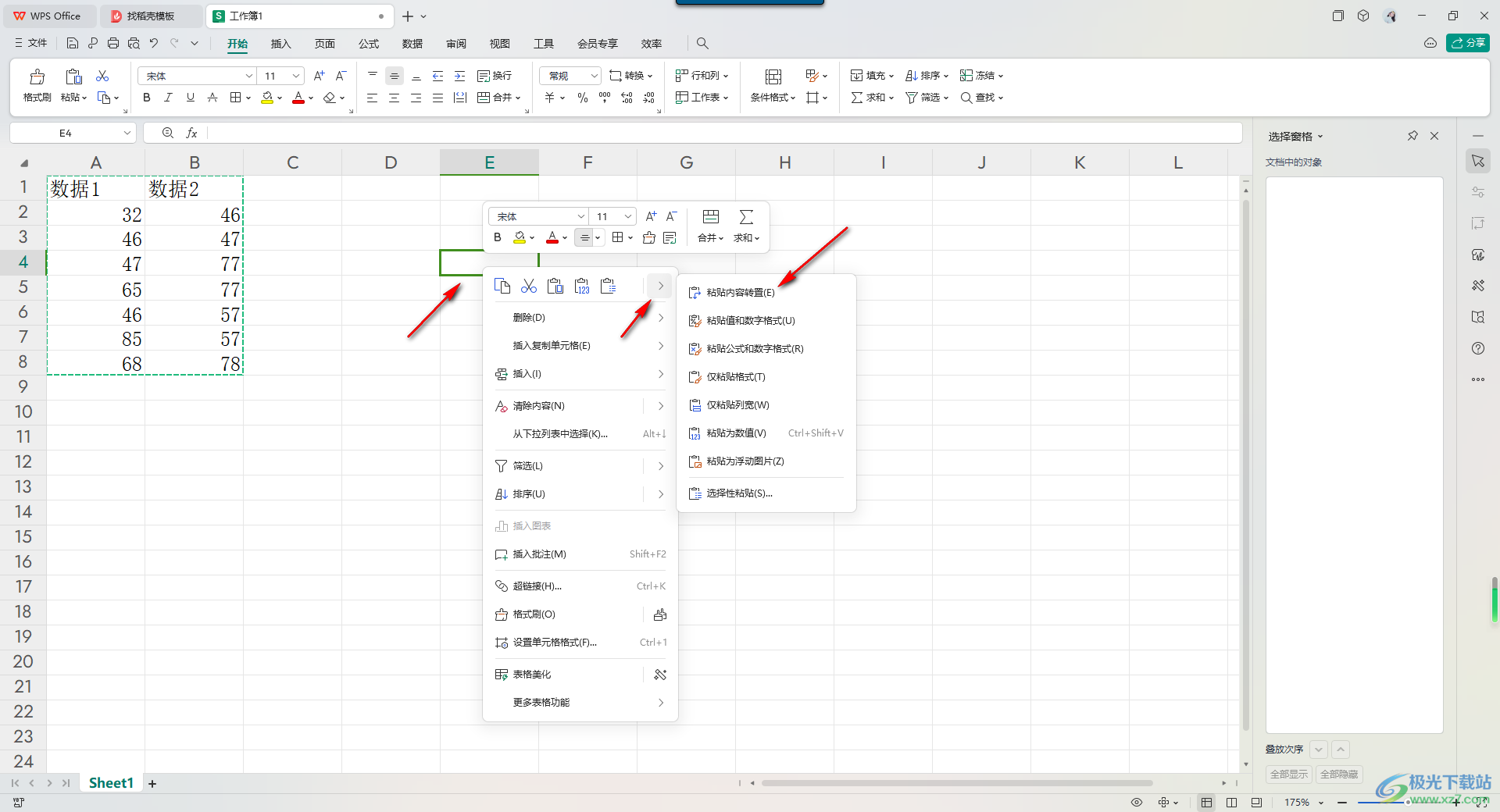Expand the 选择窗格 panel title dropdown
This screenshot has width=1500, height=812.
click(x=1320, y=137)
